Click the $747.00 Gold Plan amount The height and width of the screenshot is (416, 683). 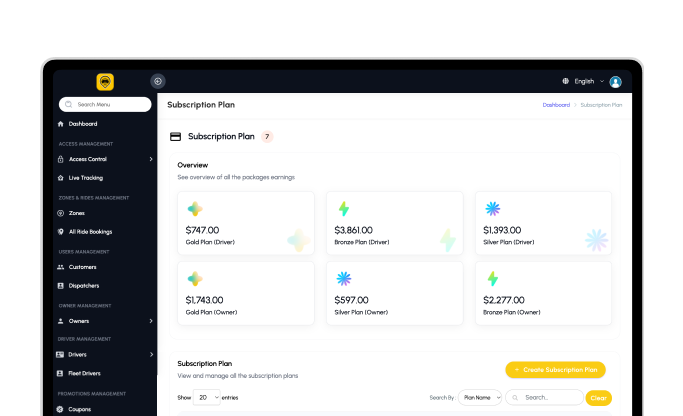(202, 230)
